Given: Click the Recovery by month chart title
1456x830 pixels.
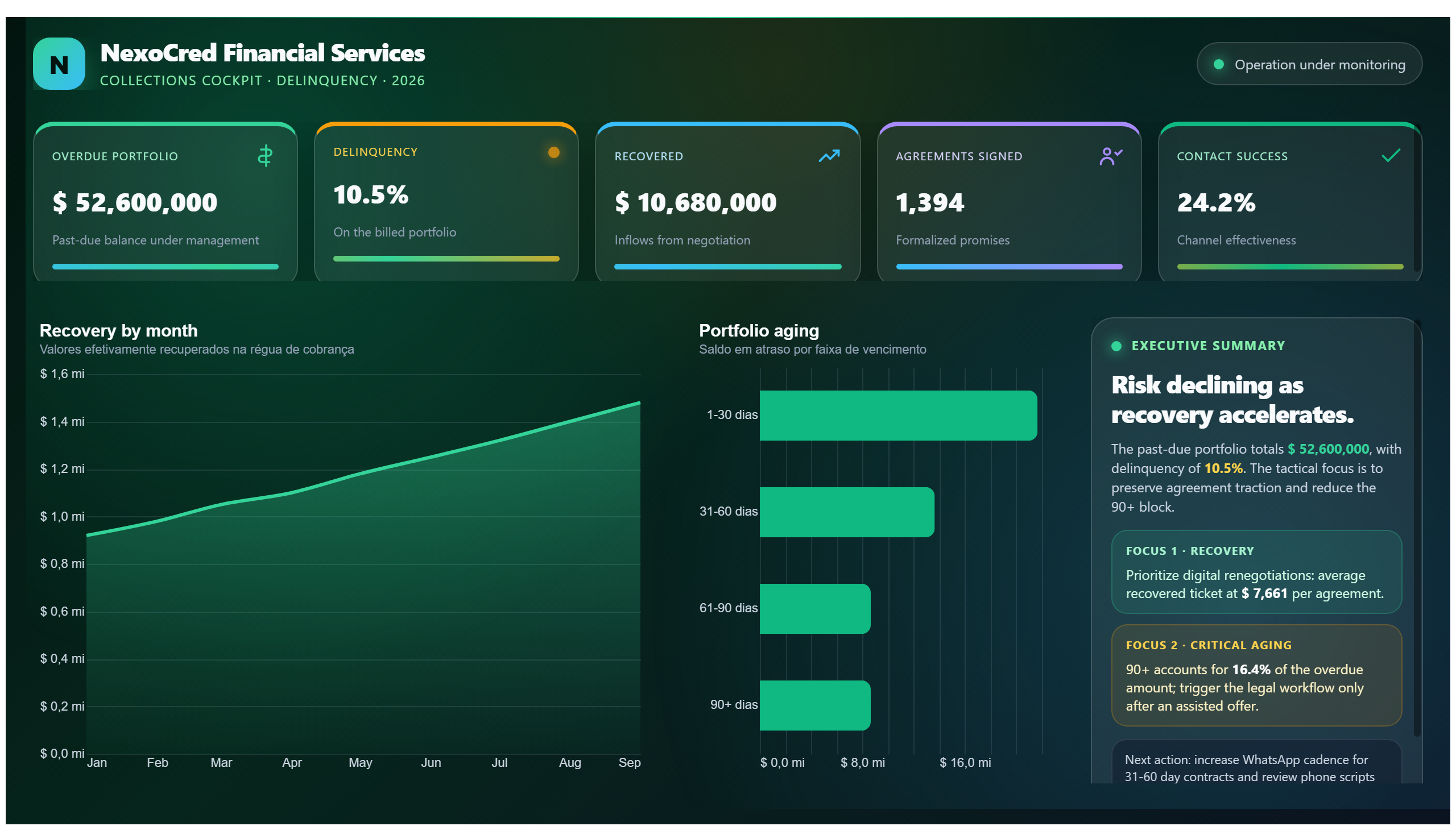Looking at the screenshot, I should coord(119,331).
